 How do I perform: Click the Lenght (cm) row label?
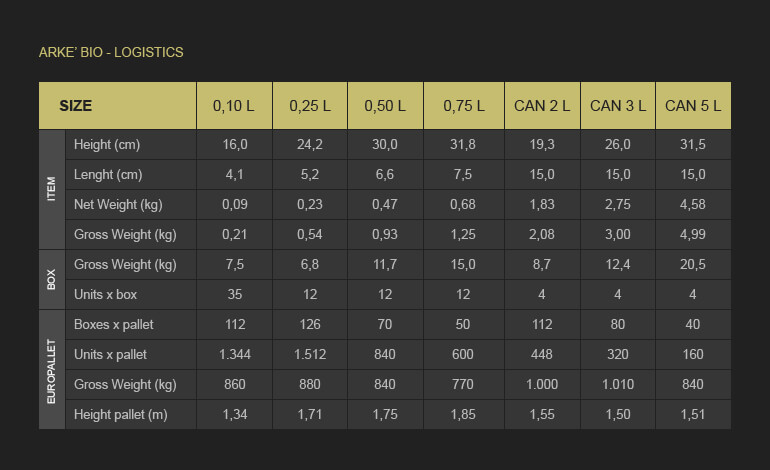pyautogui.click(x=108, y=174)
